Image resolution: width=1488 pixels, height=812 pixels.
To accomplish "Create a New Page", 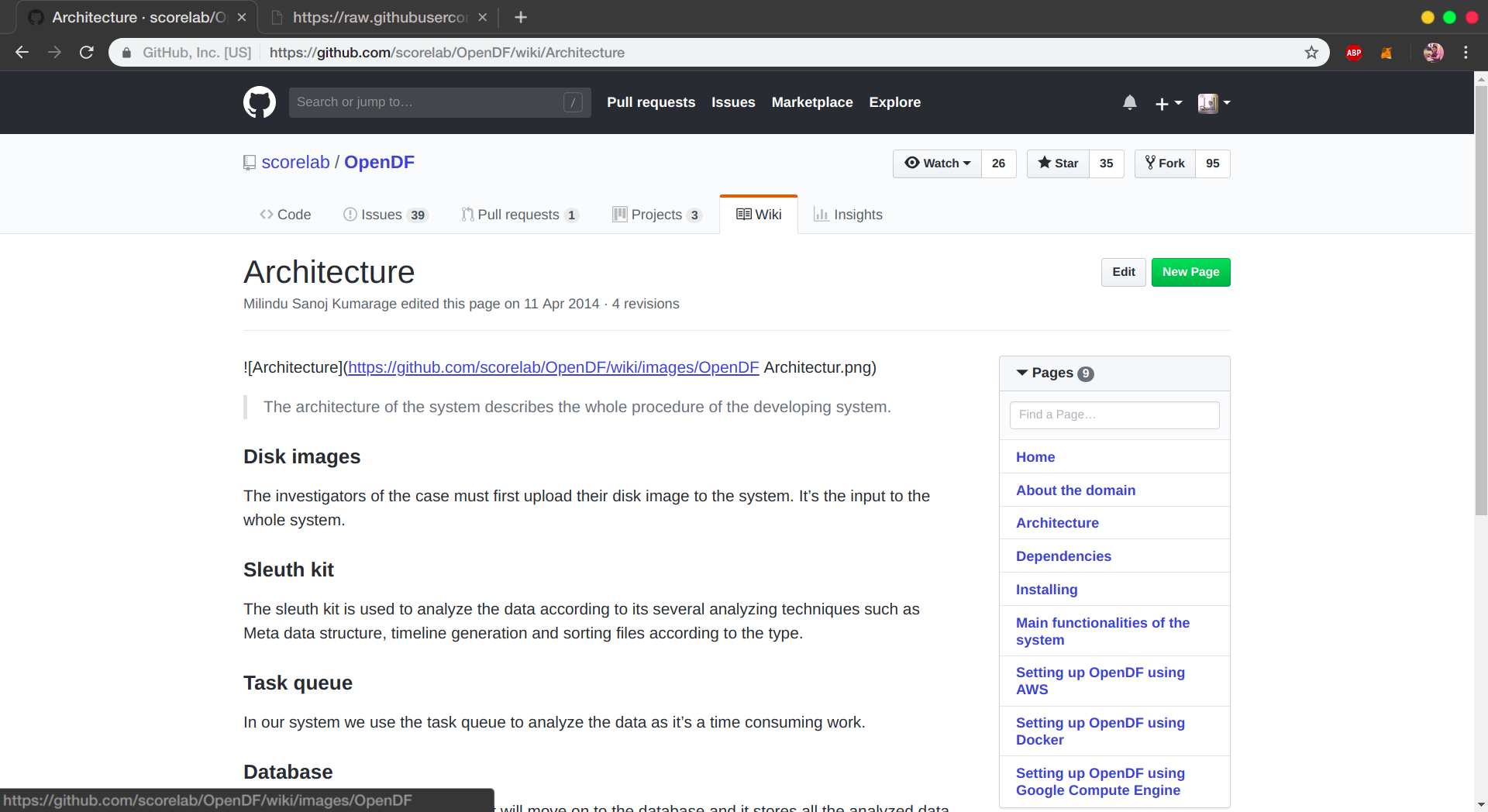I will 1190,272.
